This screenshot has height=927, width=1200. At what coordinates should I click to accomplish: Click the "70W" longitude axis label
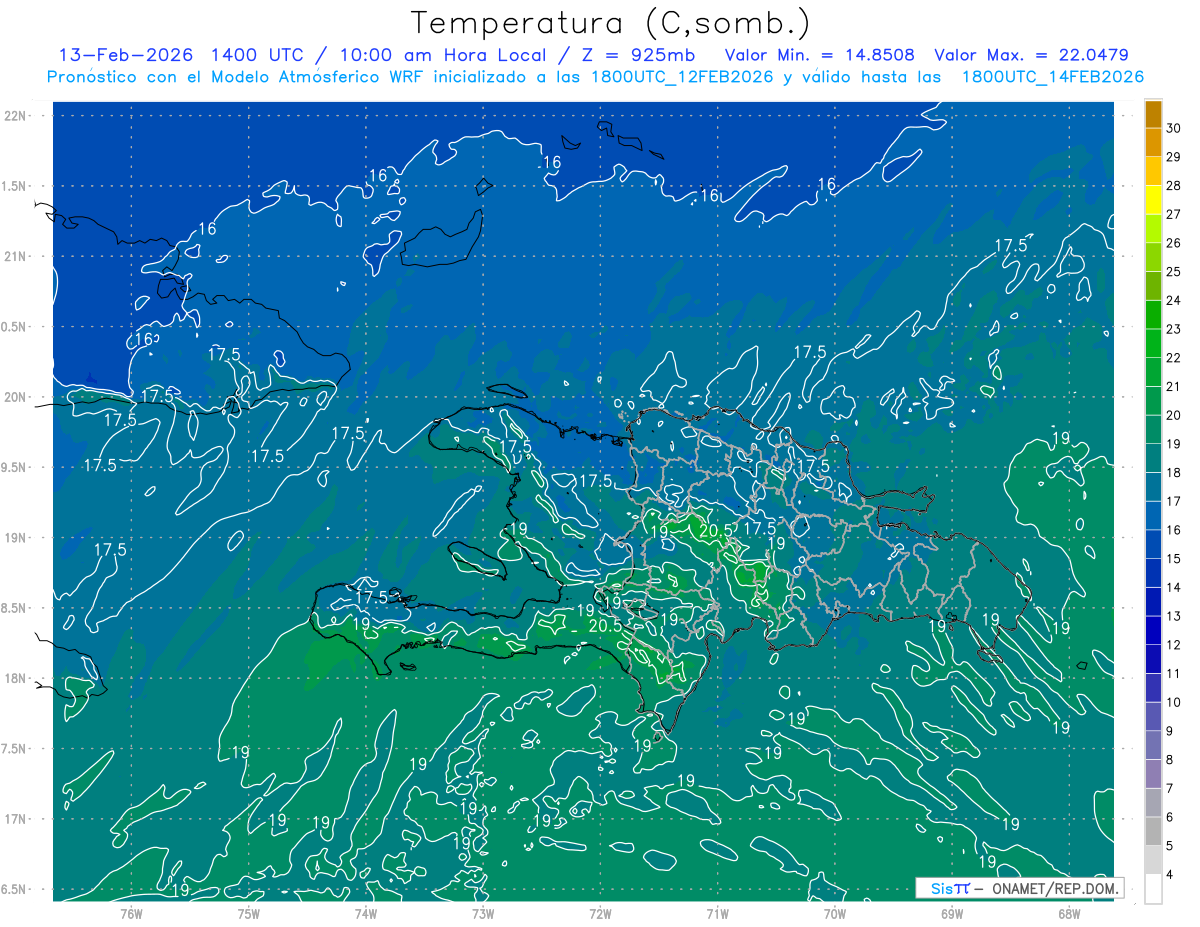[835, 913]
